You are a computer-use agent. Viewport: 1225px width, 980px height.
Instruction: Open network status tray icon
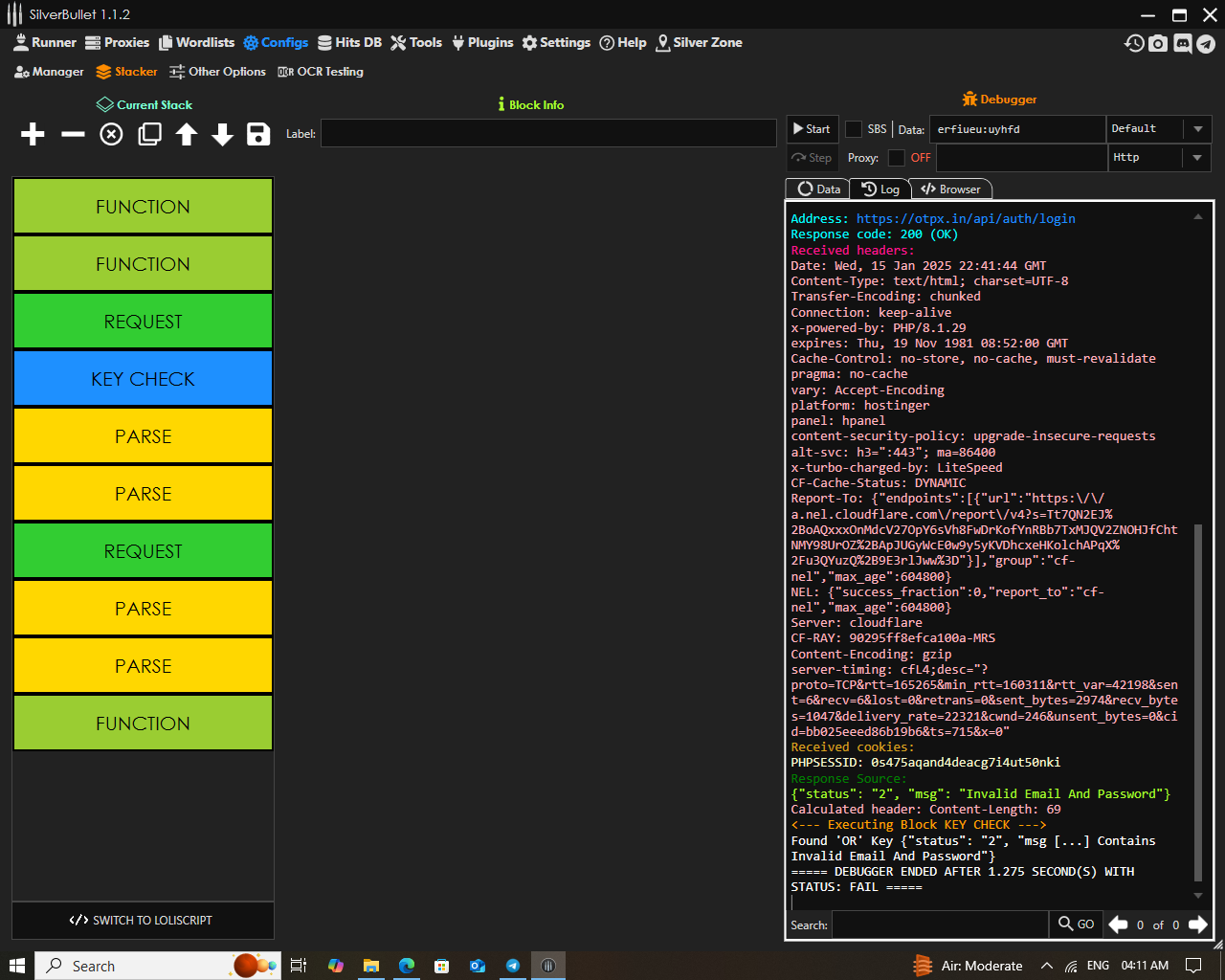click(x=1071, y=966)
